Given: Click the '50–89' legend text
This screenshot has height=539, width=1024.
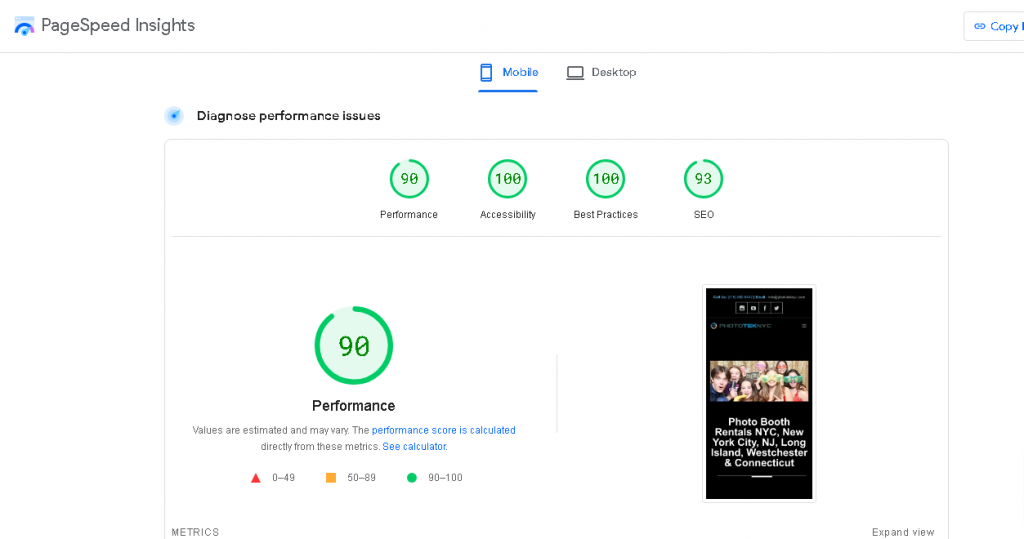Looking at the screenshot, I should click(361, 478).
